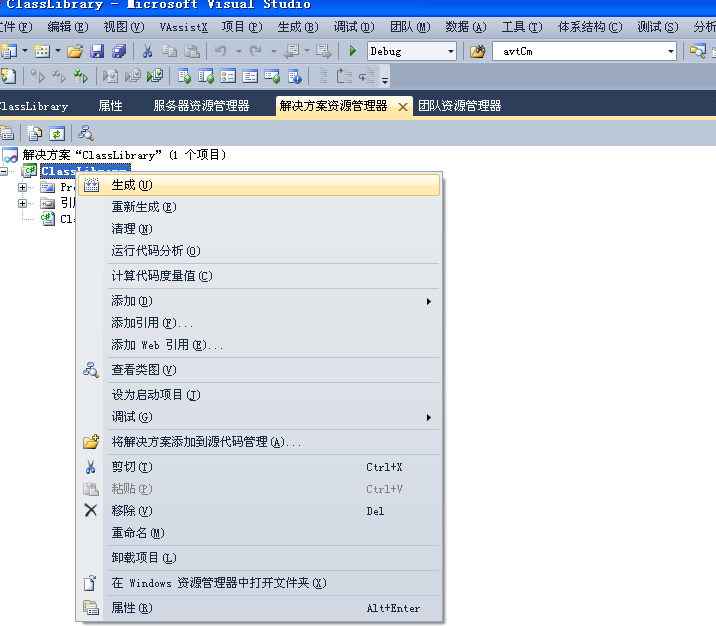This screenshot has width=716, height=627.
Task: Select 属性(R) in context menu
Action: [259, 608]
